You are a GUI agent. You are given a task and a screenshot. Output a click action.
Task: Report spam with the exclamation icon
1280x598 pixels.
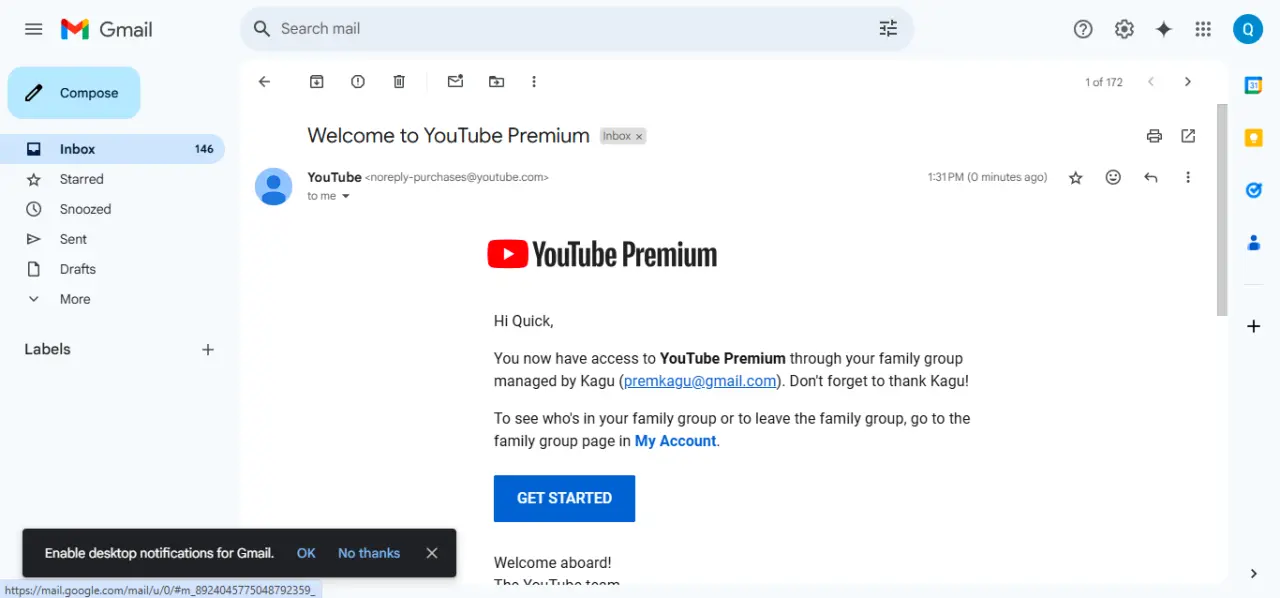pyautogui.click(x=358, y=82)
